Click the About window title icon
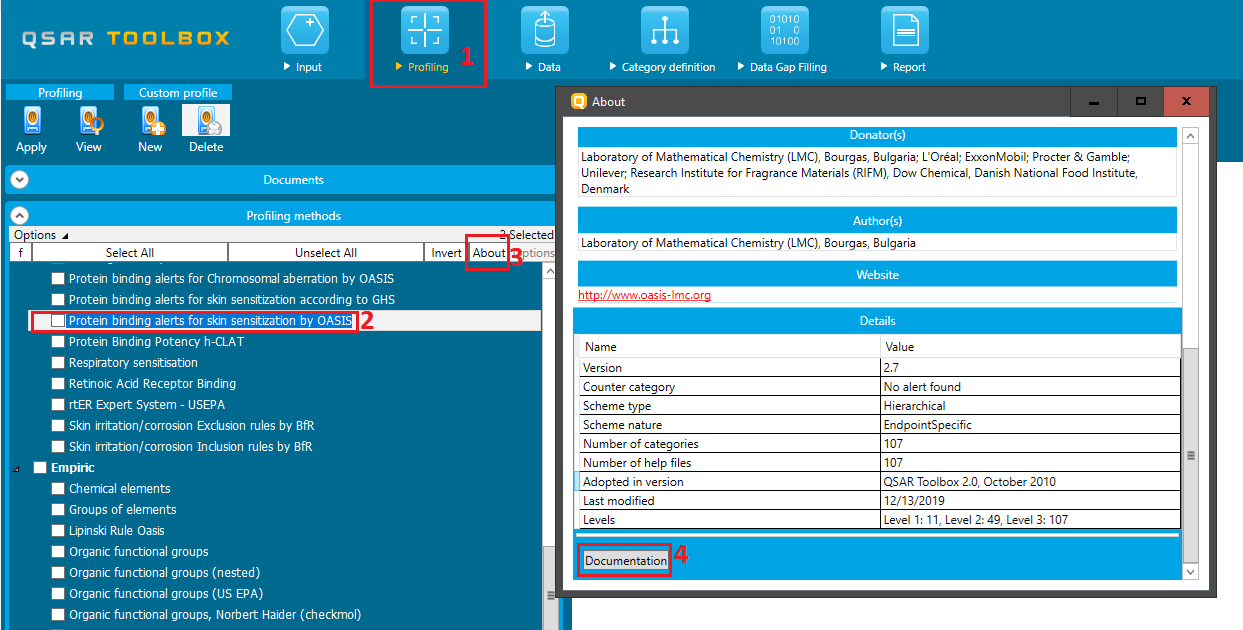 pyautogui.click(x=578, y=101)
